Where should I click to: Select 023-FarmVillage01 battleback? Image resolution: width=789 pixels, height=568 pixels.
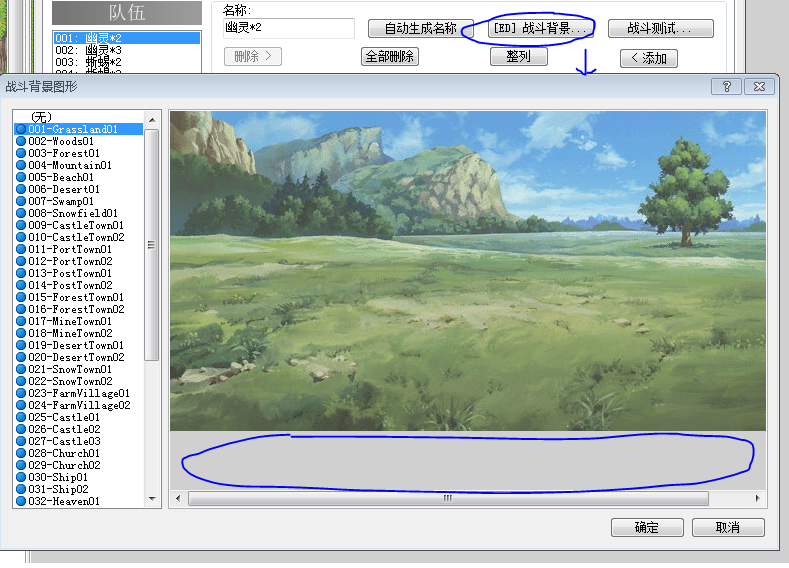coord(78,393)
